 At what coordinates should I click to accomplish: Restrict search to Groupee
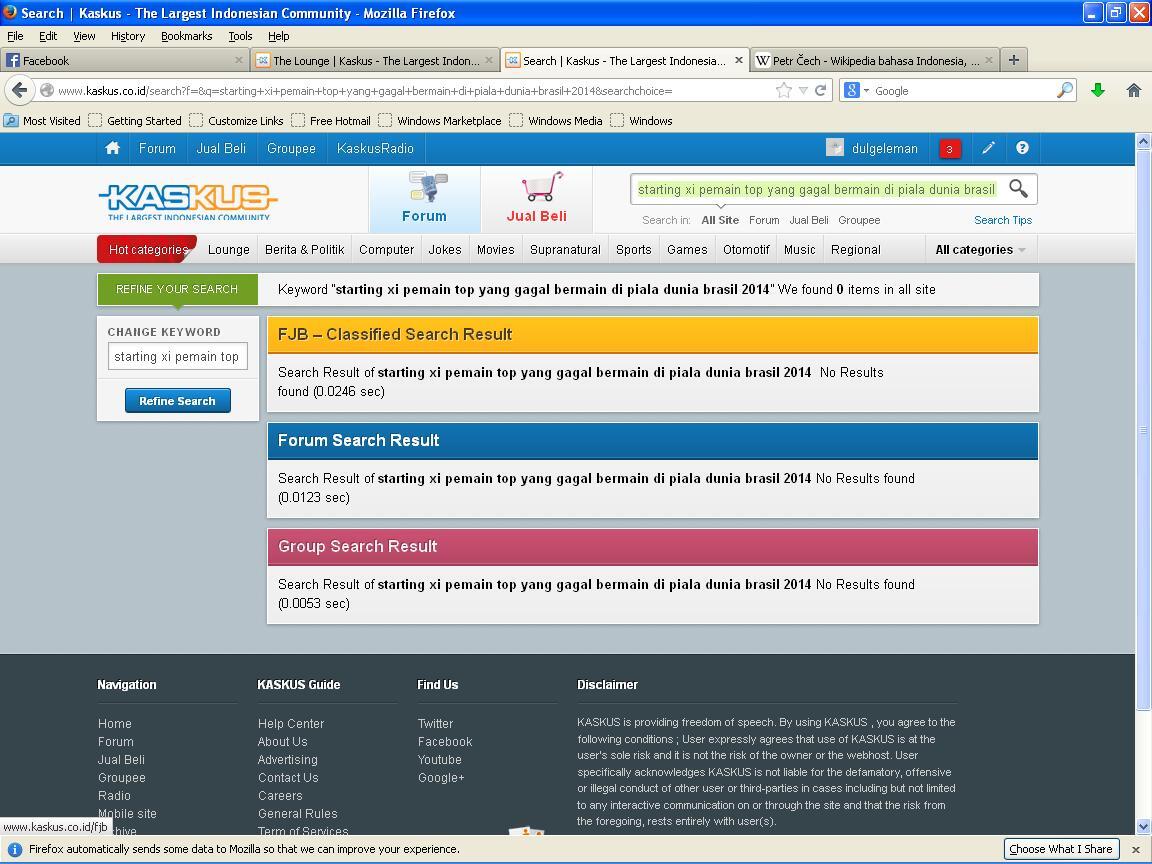pos(859,220)
